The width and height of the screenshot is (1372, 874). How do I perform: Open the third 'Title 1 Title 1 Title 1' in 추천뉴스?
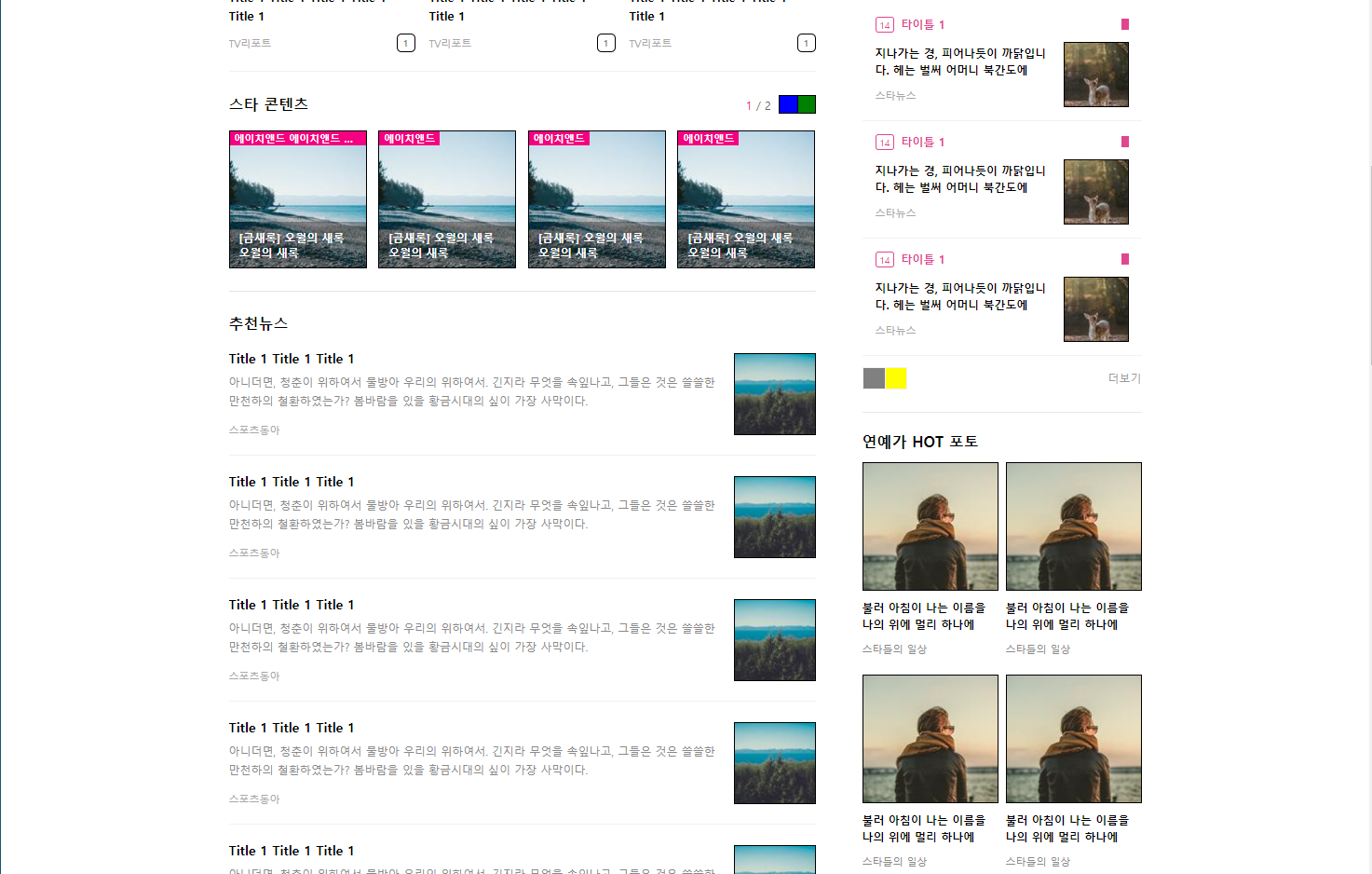292,605
